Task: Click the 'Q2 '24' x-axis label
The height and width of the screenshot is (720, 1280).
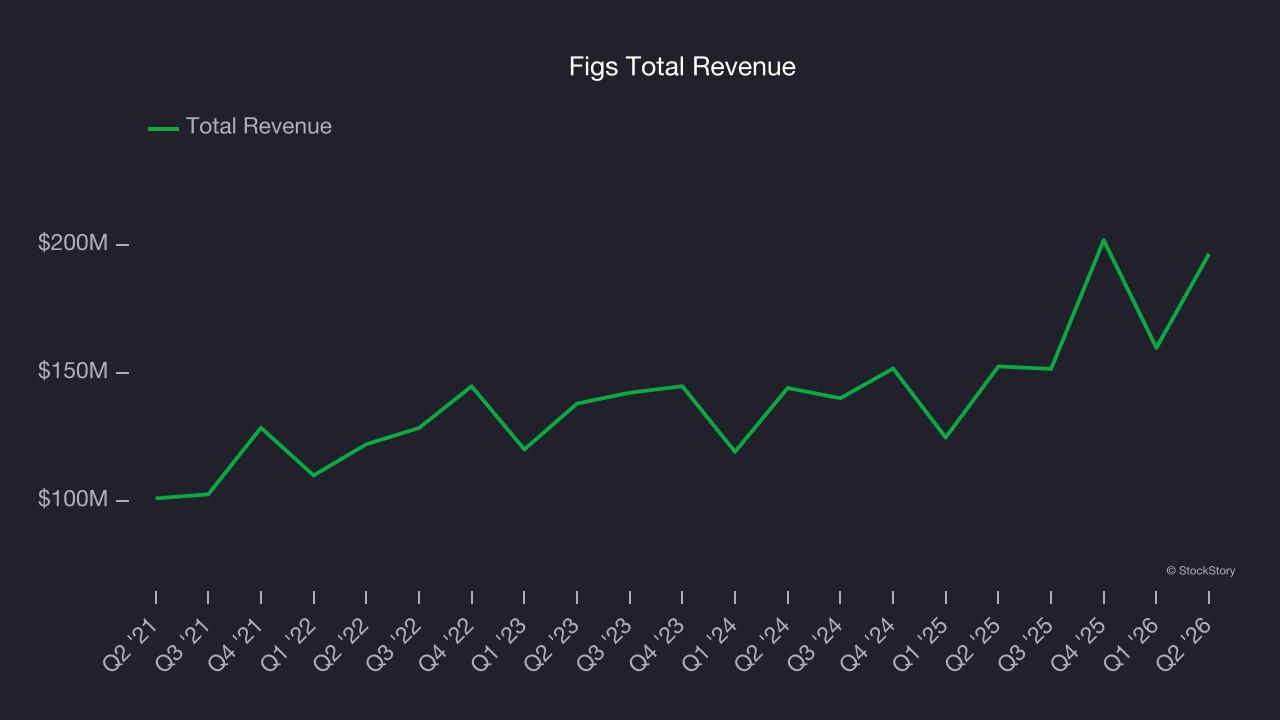Action: tap(764, 644)
